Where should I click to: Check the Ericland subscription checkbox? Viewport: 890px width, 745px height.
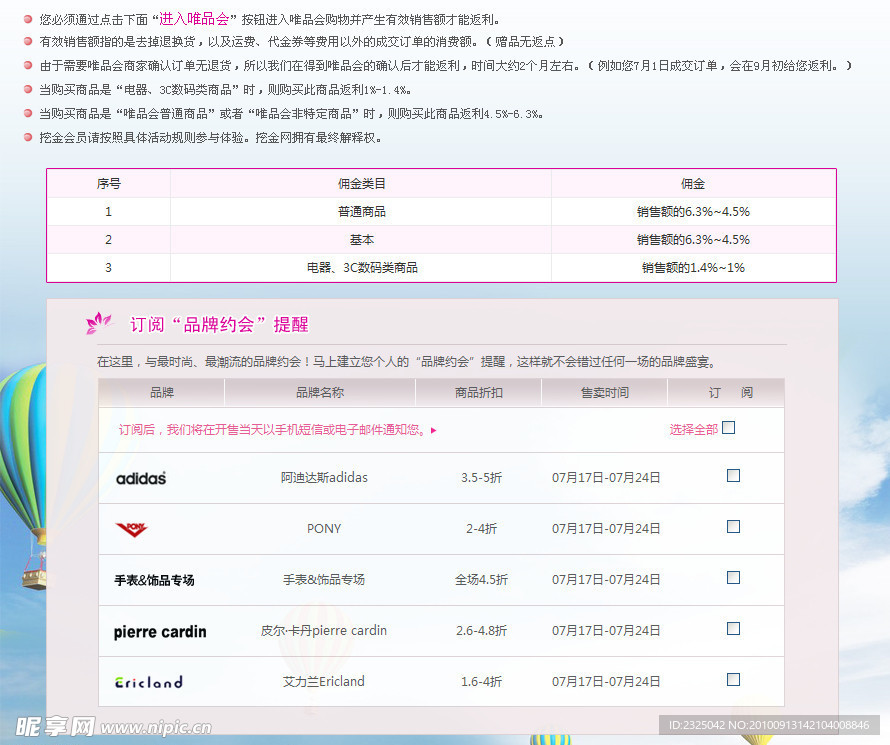pos(733,679)
